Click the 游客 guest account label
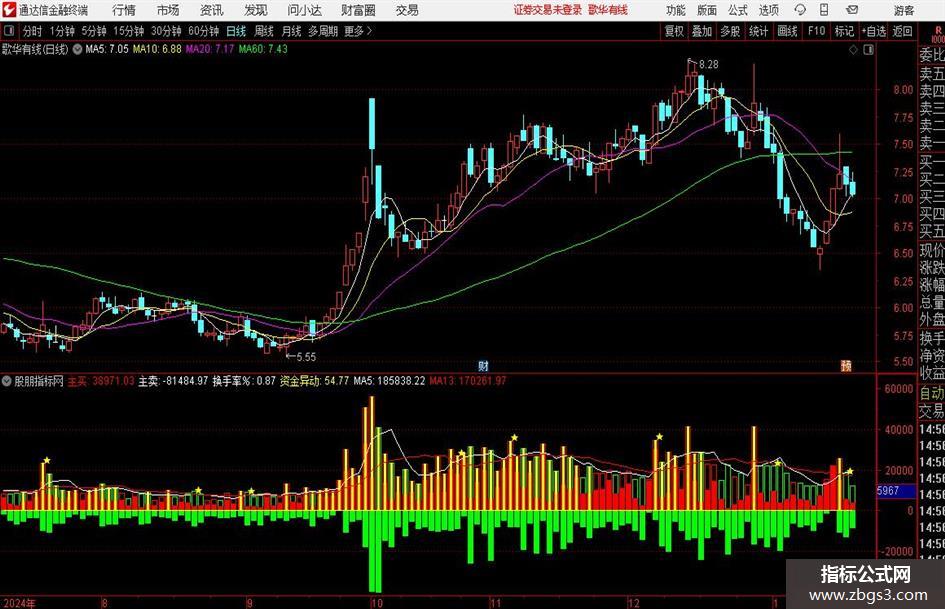This screenshot has height=609, width=945. (904, 10)
